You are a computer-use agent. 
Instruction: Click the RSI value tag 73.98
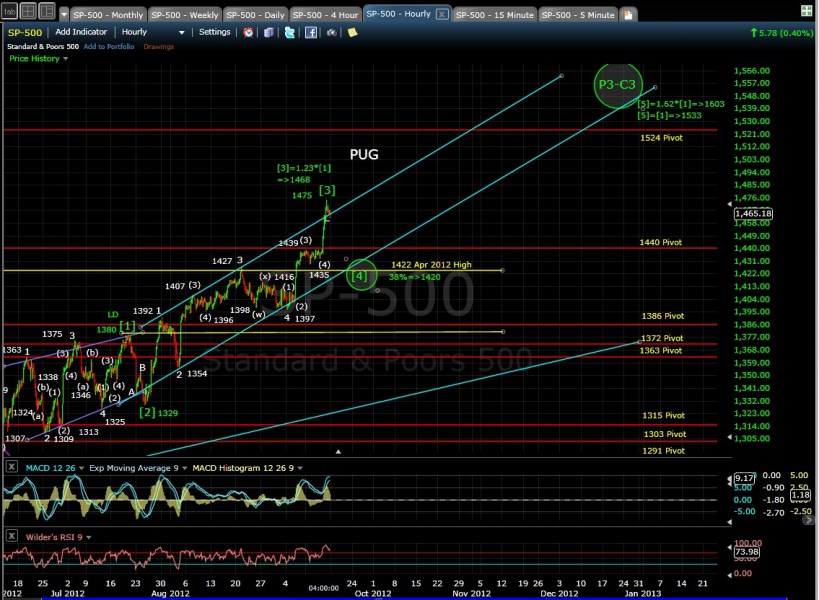tap(746, 552)
